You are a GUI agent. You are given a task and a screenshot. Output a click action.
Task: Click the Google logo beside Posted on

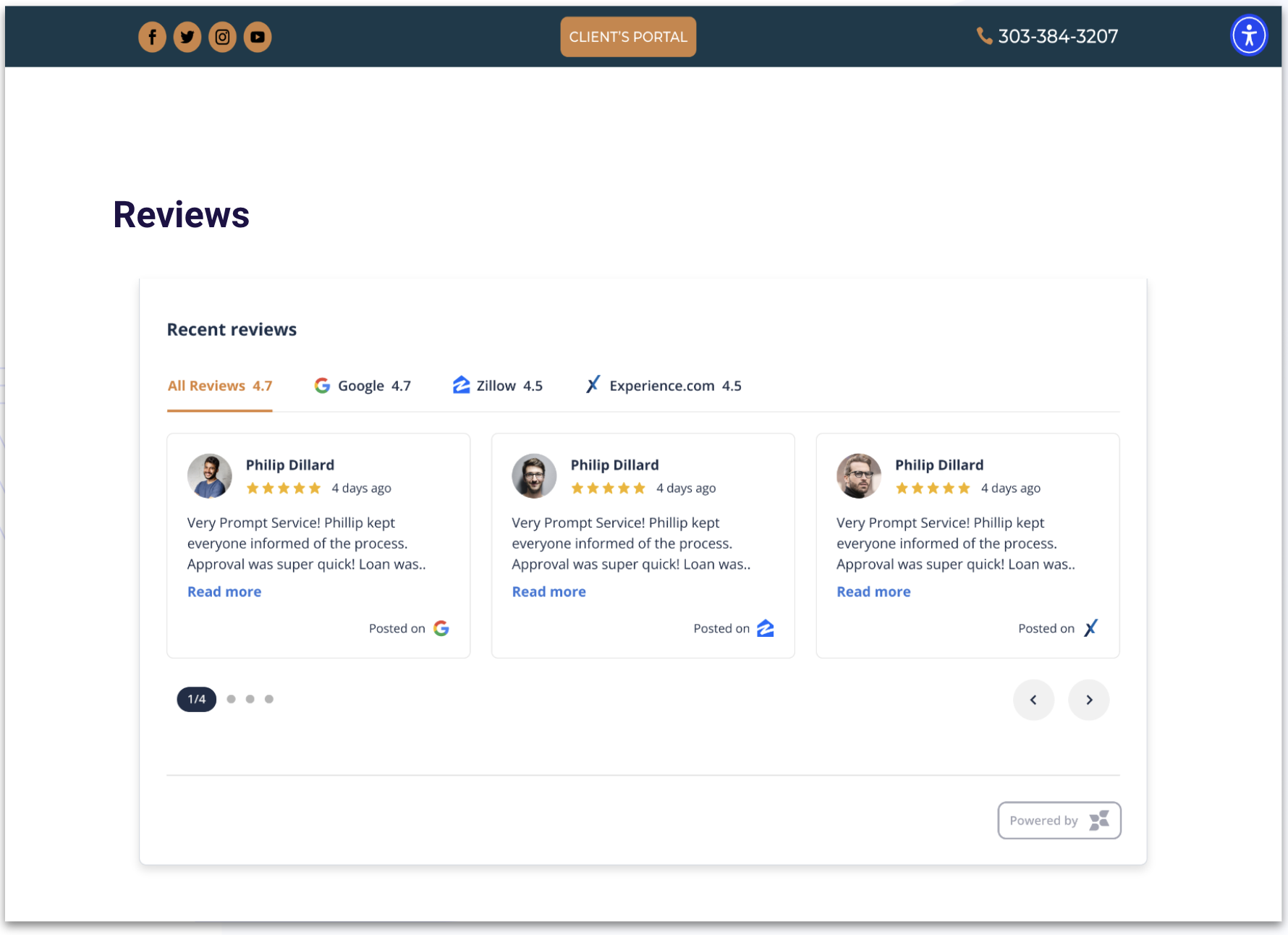(x=441, y=628)
